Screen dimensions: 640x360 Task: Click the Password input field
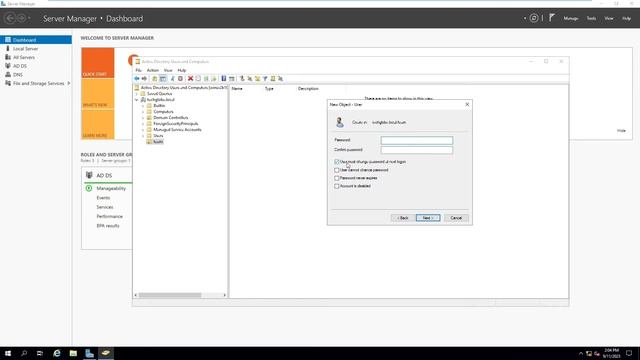tap(417, 140)
